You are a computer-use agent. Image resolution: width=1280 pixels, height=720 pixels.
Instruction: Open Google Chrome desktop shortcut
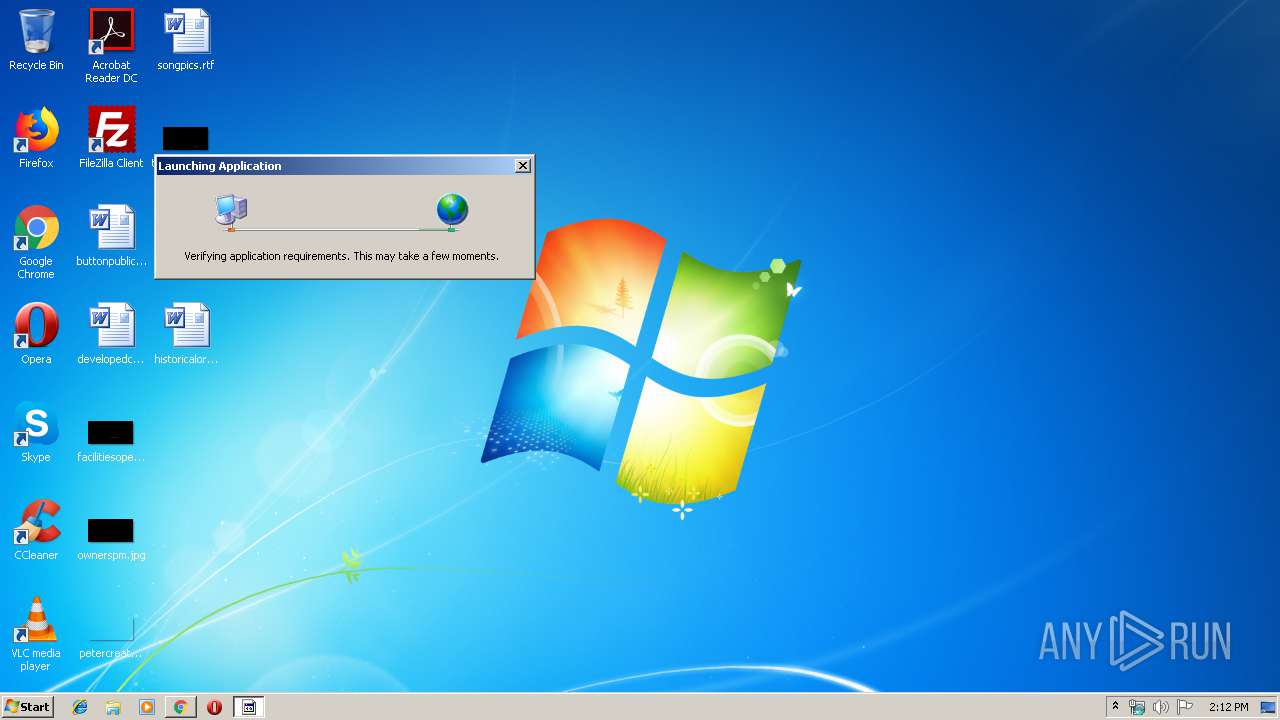point(36,242)
